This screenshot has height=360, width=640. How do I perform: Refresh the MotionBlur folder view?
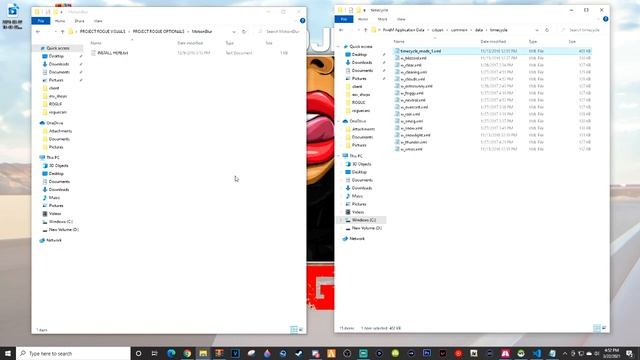244,31
